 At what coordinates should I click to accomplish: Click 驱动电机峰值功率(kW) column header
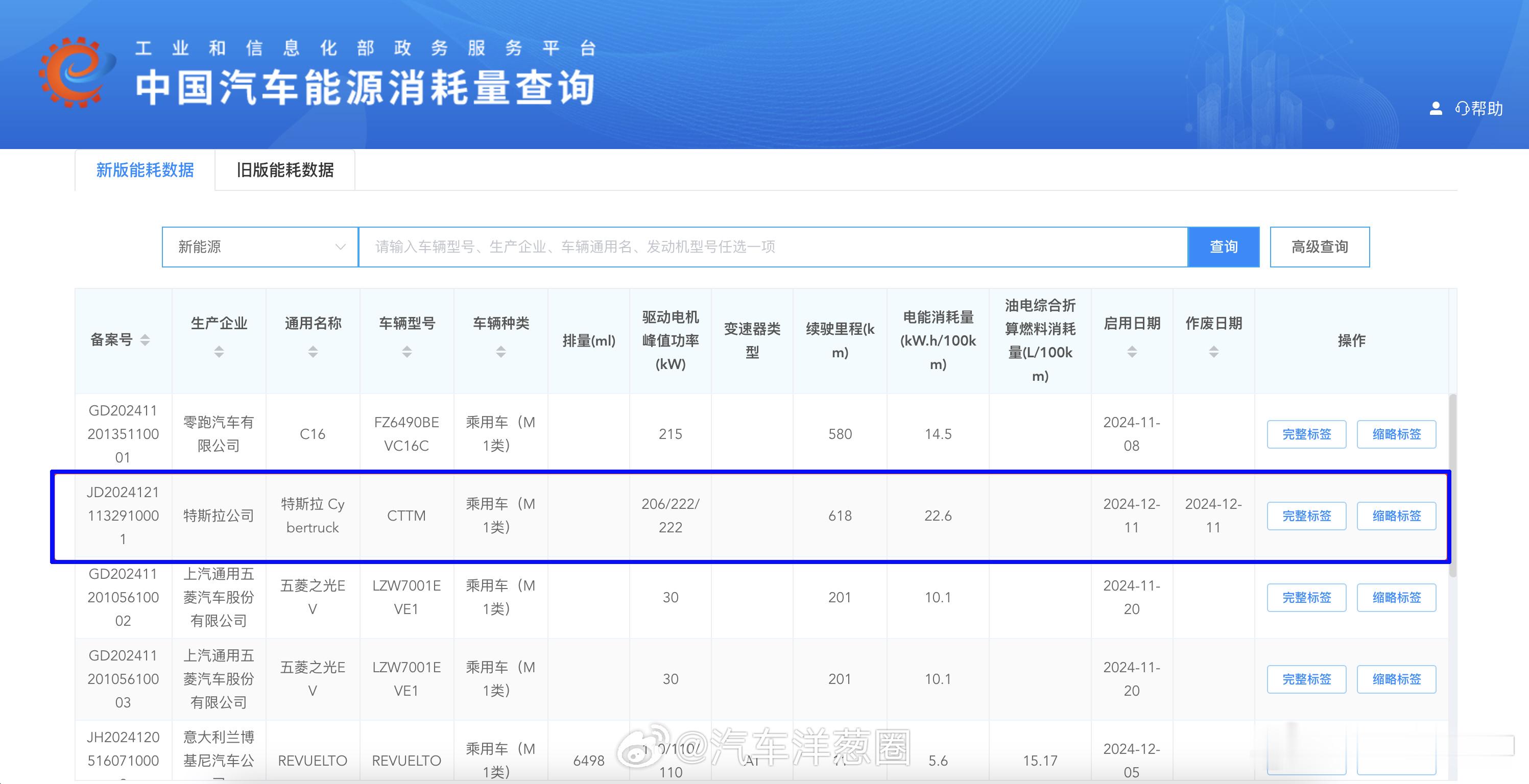670,340
